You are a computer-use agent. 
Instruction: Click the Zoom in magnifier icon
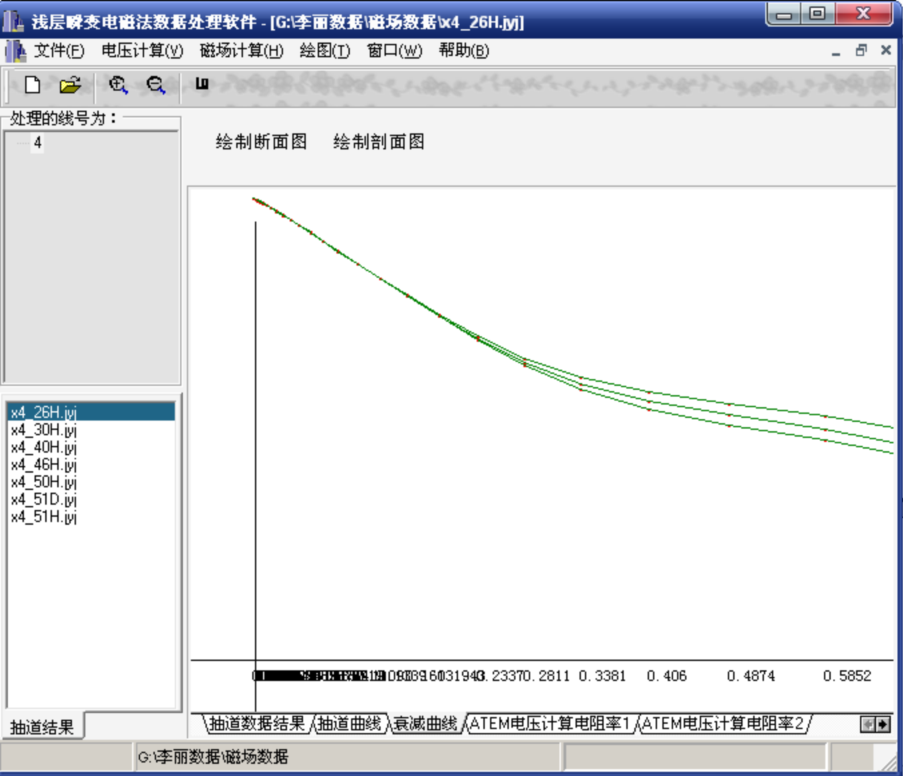(118, 85)
